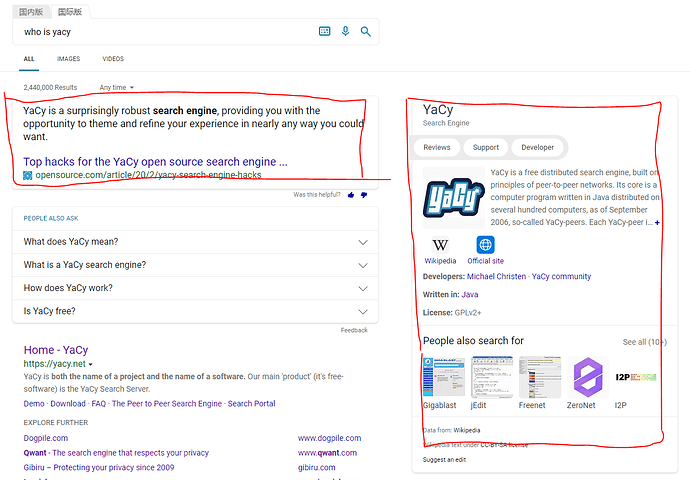Screen dimensions: 690x480
Task: Click the Feedback link
Action: tap(354, 330)
